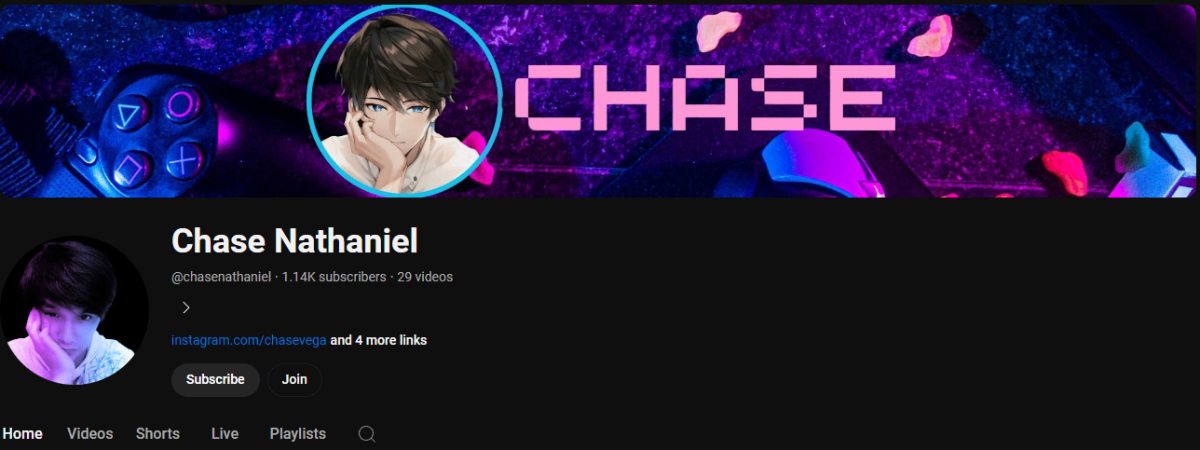The image size is (1200, 450).
Task: Join the channel membership
Action: click(x=294, y=380)
